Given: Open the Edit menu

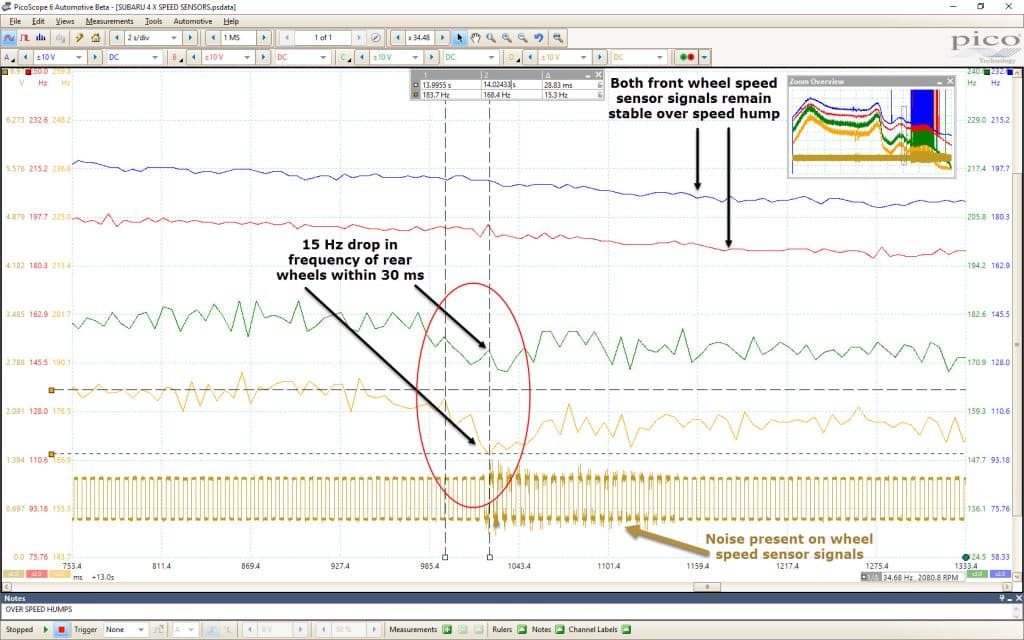Looking at the screenshot, I should pos(39,22).
